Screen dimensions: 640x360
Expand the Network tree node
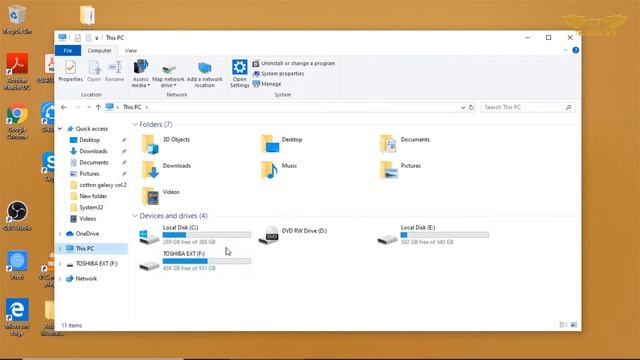pos(60,278)
